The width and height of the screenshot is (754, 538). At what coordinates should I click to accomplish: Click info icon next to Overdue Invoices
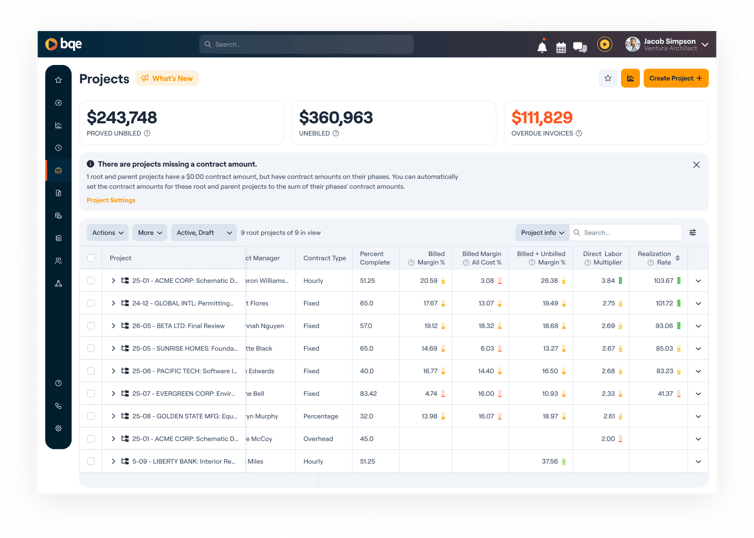pos(579,134)
